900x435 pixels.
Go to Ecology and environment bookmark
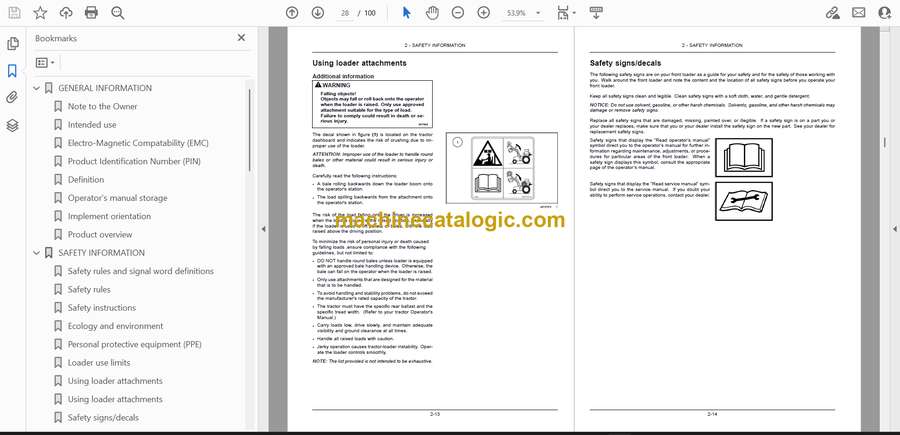pos(115,326)
